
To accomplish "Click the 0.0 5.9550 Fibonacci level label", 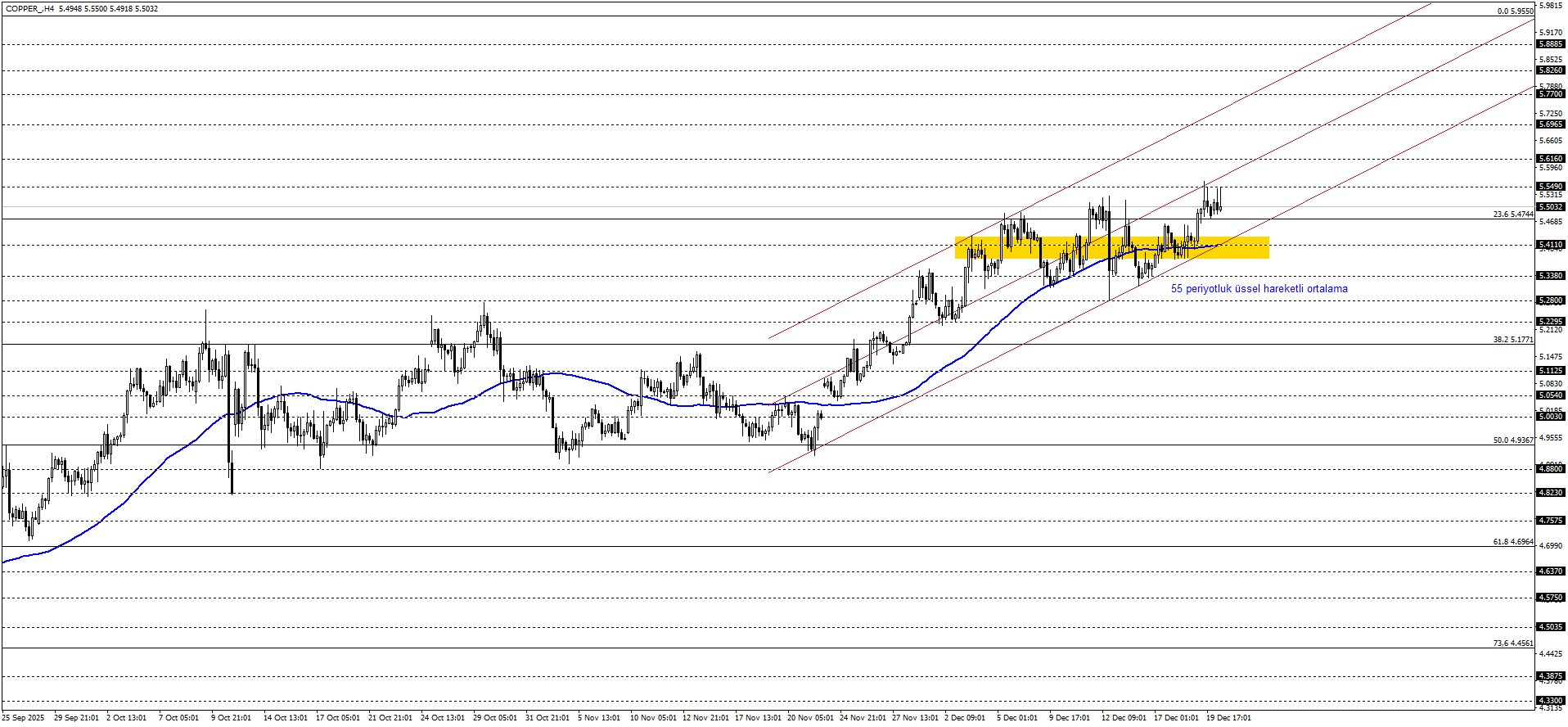I will (1515, 11).
